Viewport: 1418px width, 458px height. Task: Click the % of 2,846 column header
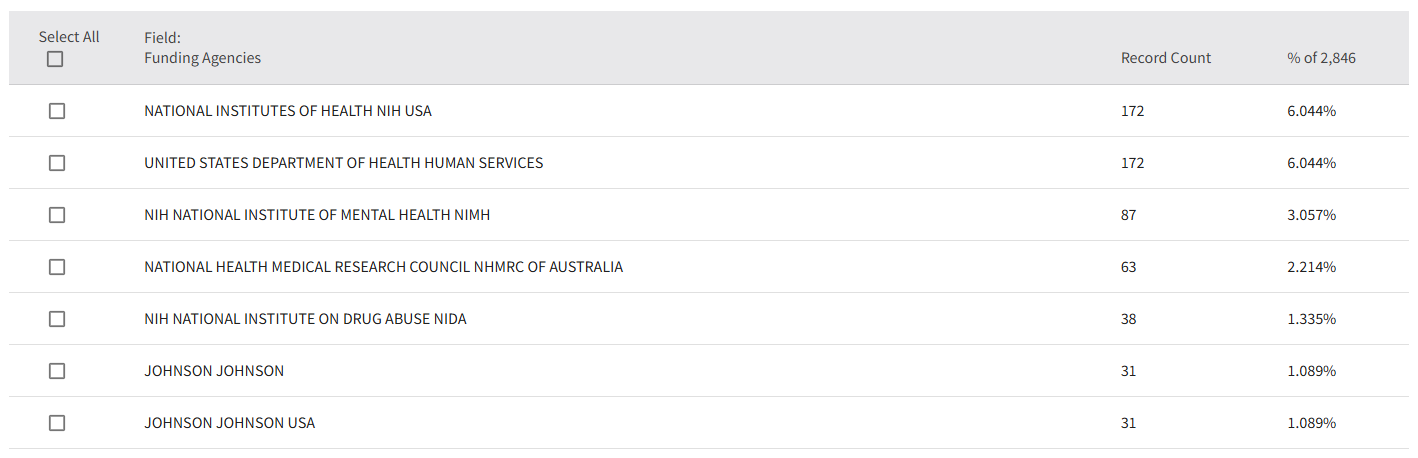tap(1321, 58)
